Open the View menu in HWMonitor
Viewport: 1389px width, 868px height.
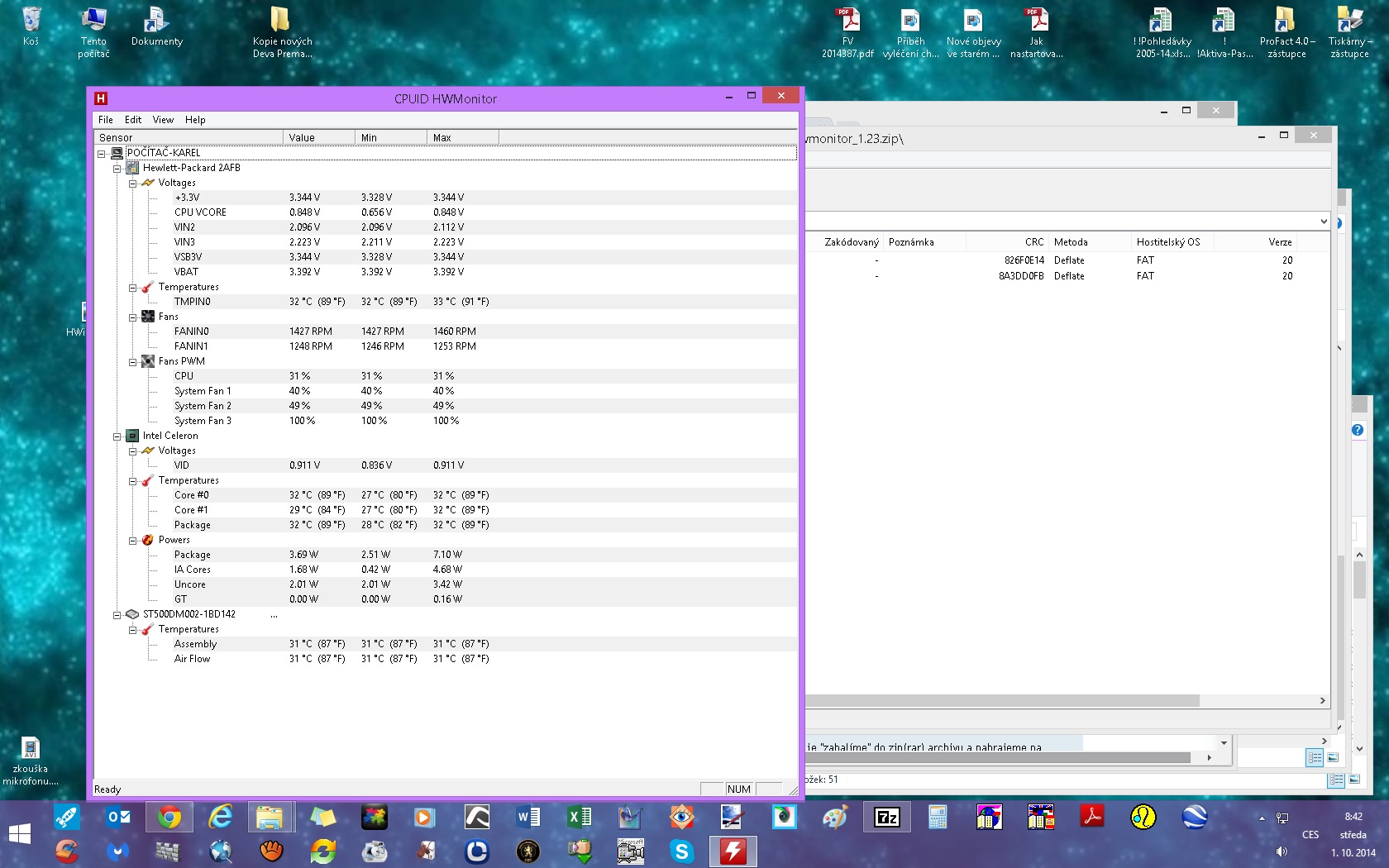163,120
